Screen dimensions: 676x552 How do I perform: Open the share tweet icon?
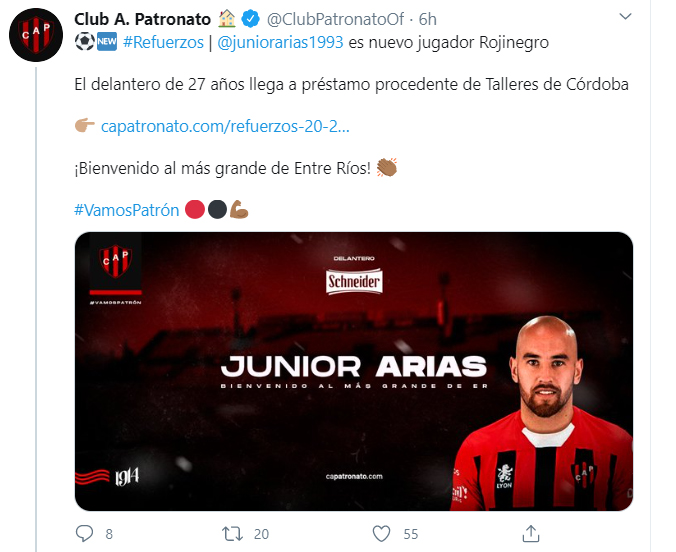point(531,533)
